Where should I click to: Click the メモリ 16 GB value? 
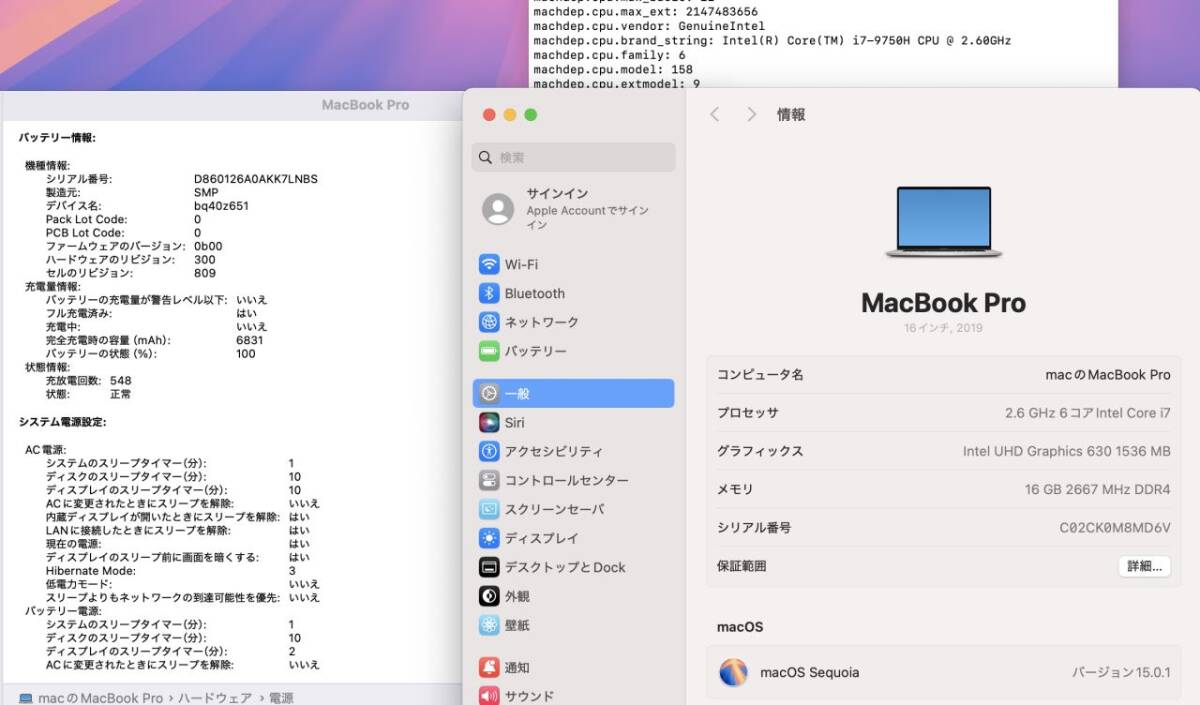pos(1098,489)
